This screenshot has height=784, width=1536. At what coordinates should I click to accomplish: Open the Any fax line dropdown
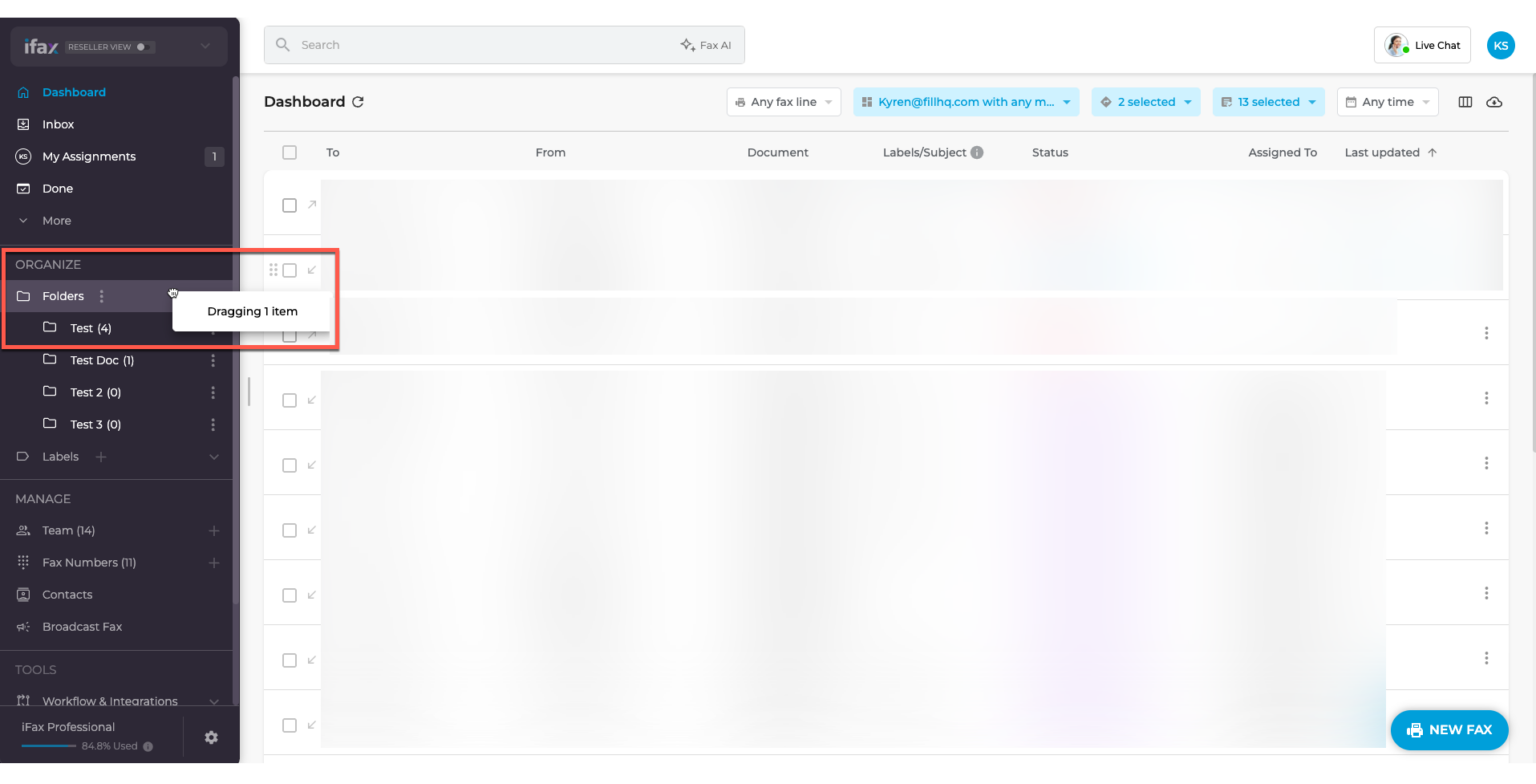coord(783,102)
